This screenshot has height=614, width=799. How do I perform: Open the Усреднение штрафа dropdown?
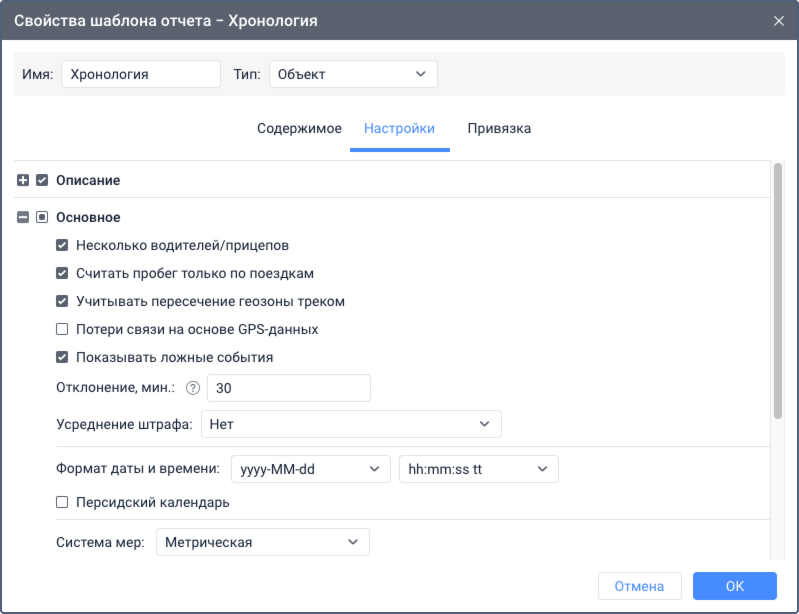click(350, 424)
